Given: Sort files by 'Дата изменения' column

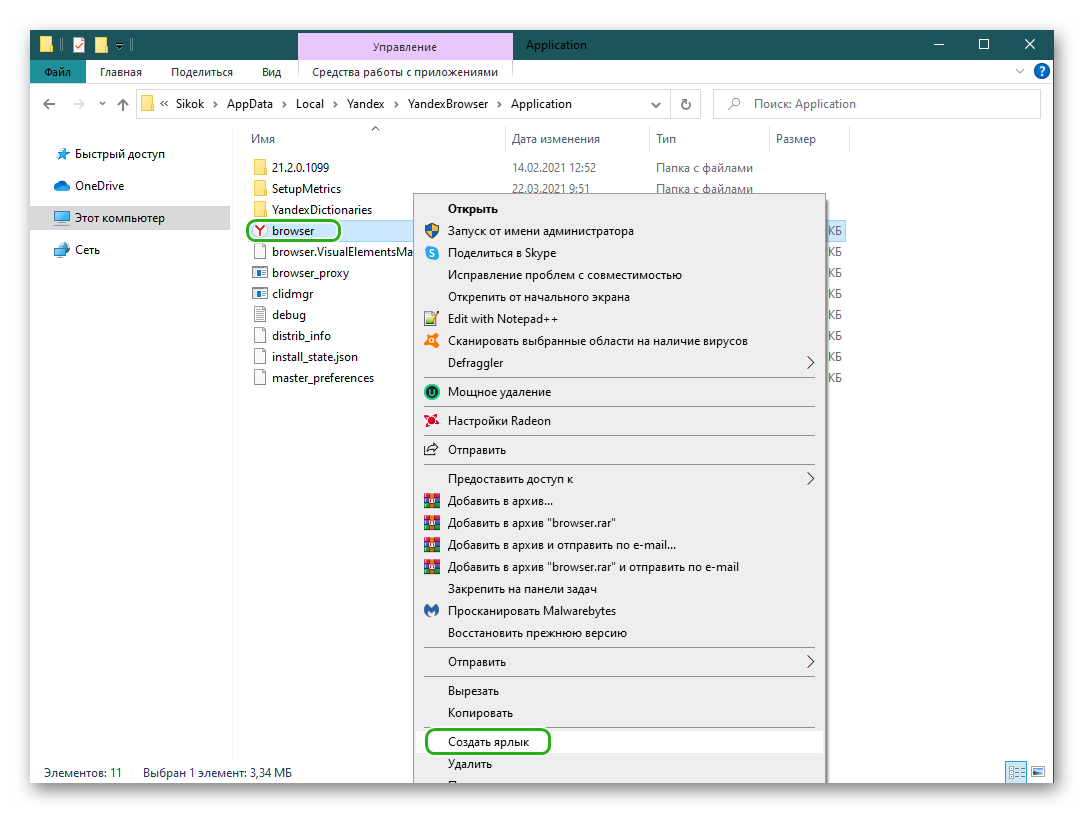Looking at the screenshot, I should pyautogui.click(x=555, y=139).
